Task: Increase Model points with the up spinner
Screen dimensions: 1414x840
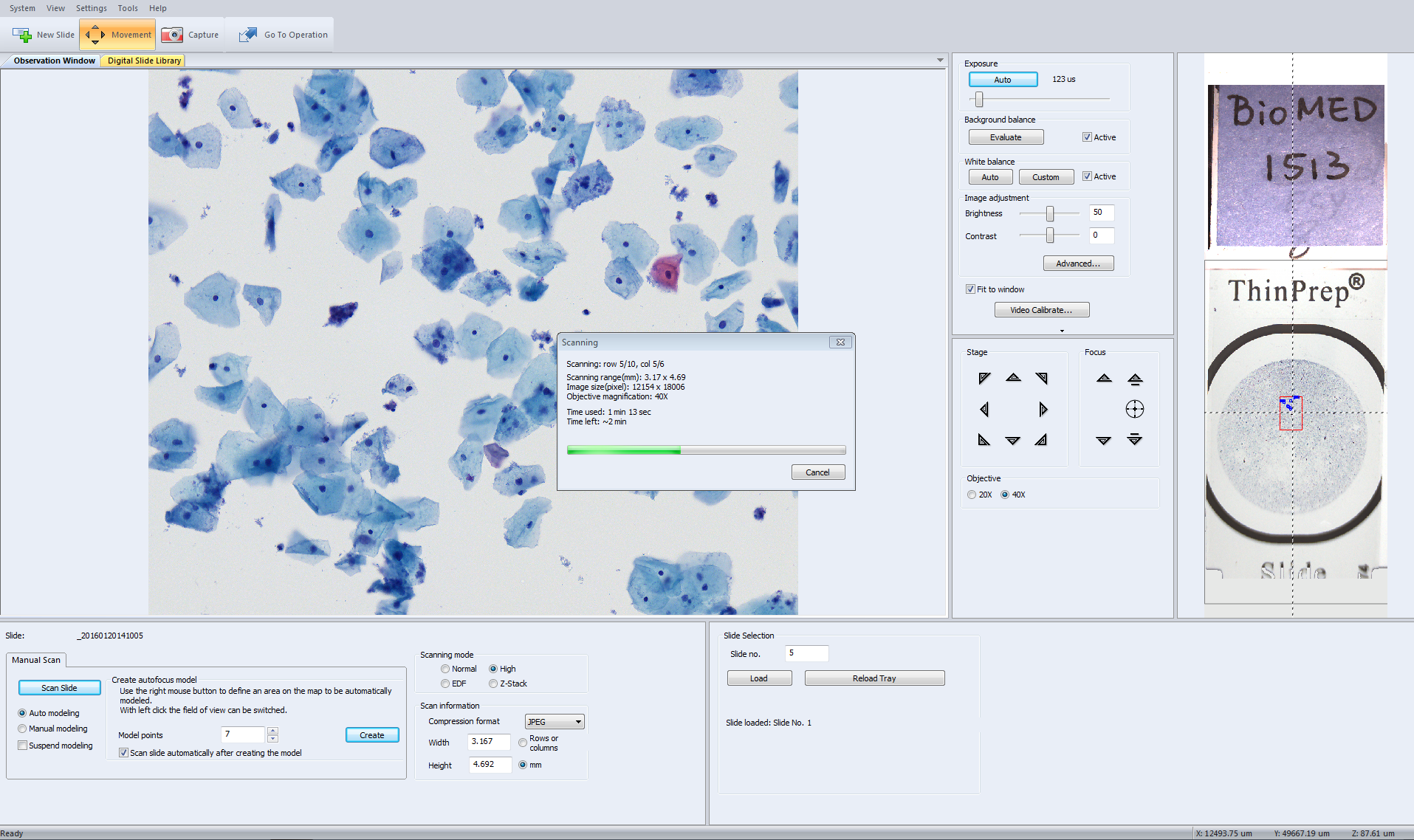Action: pyautogui.click(x=272, y=731)
